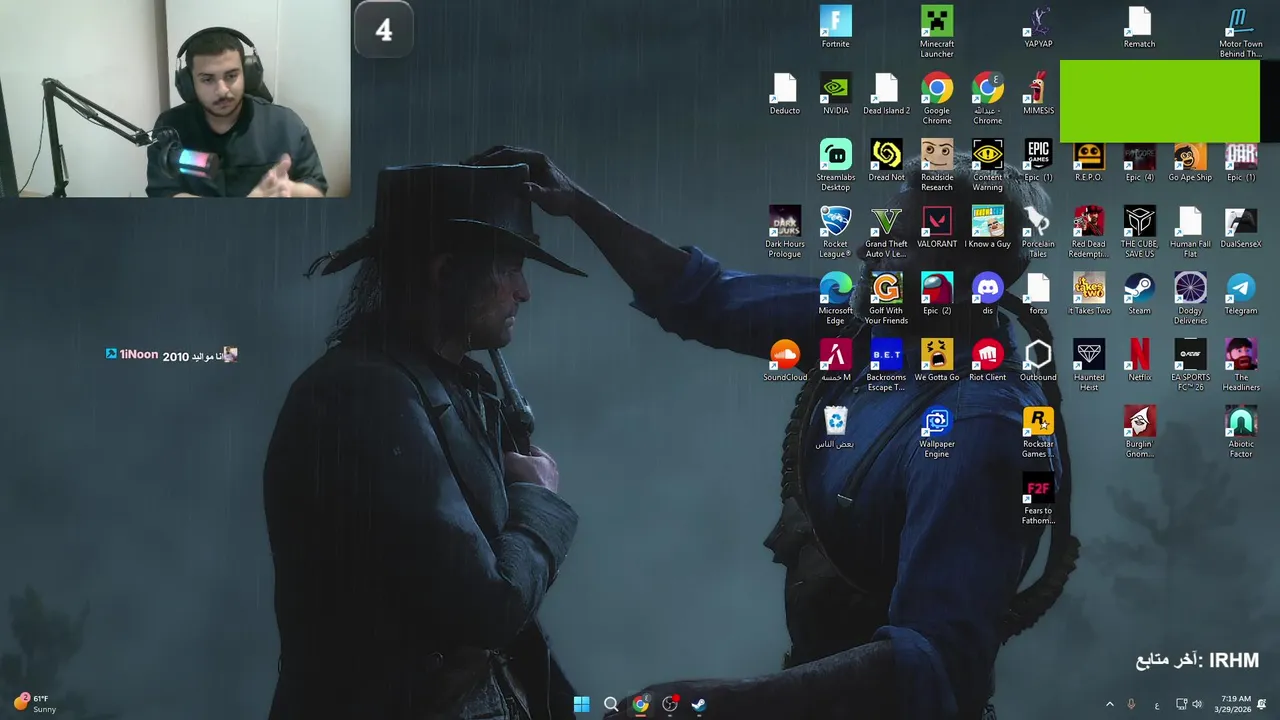Open Motor Town Behind The Wheel shortcut
The width and height of the screenshot is (1280, 720).
1240,32
